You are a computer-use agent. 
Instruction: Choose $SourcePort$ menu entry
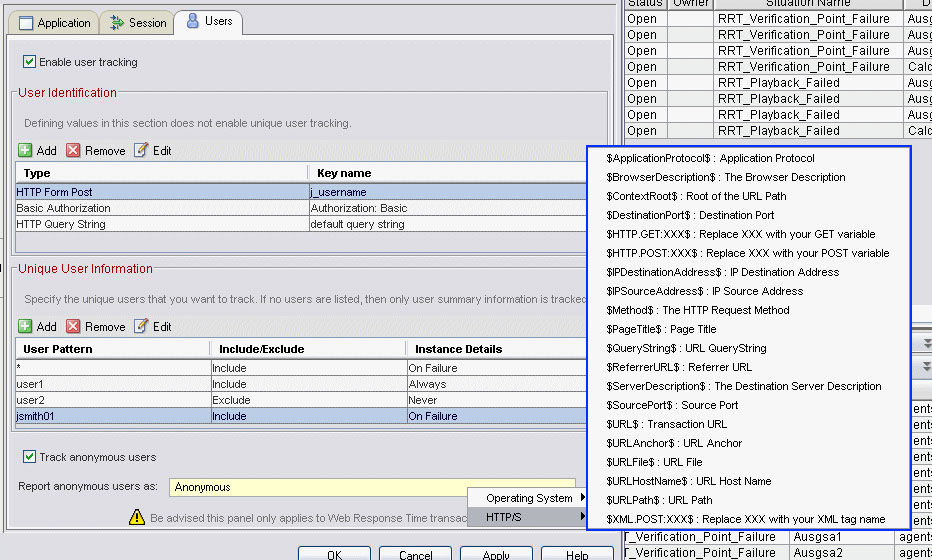[x=749, y=405]
